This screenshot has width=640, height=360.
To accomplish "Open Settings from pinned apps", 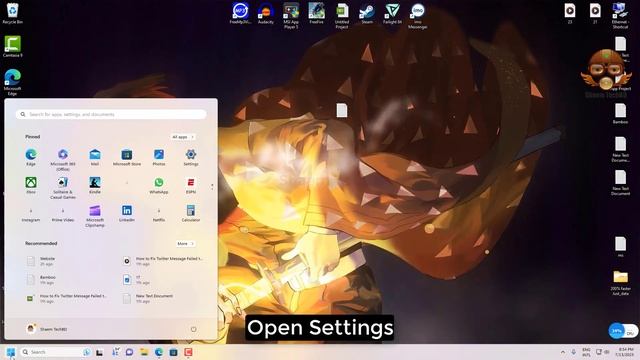I will [191, 157].
